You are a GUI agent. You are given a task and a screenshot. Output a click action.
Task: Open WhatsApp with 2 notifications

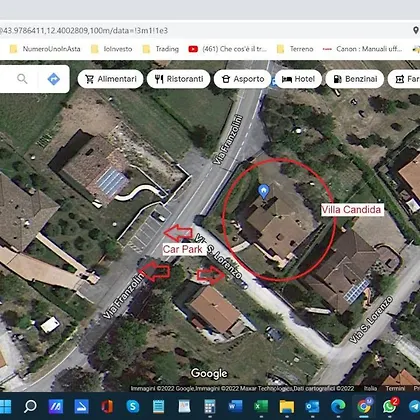tap(390, 406)
